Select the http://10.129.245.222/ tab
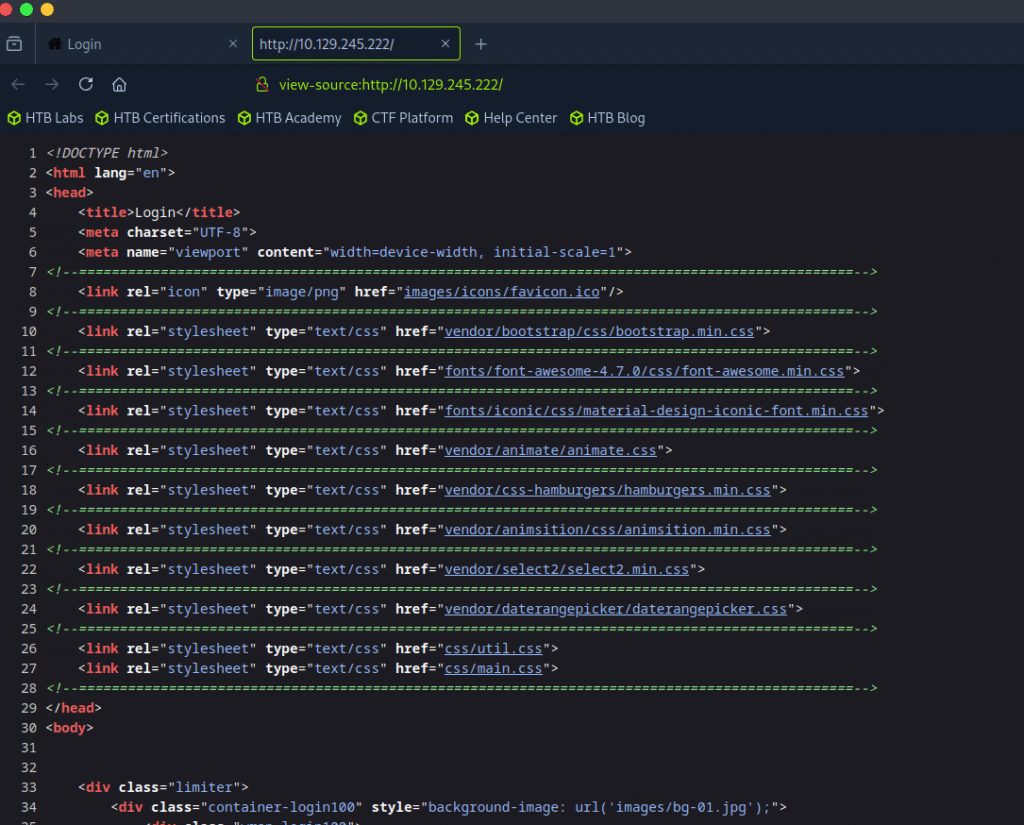 click(340, 44)
